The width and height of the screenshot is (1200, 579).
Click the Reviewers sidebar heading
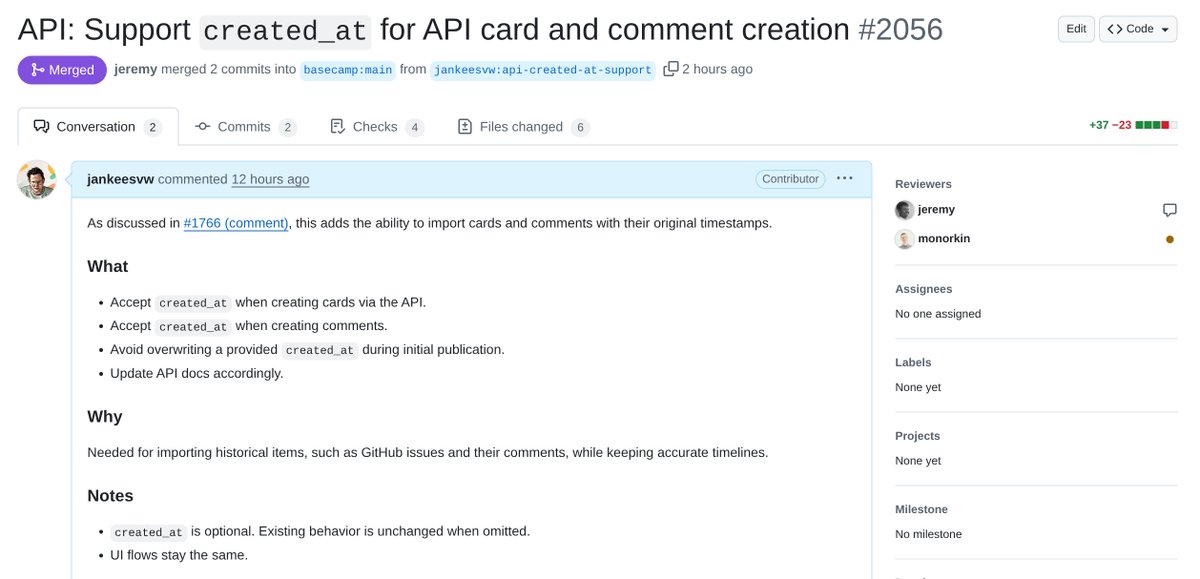tap(923, 184)
